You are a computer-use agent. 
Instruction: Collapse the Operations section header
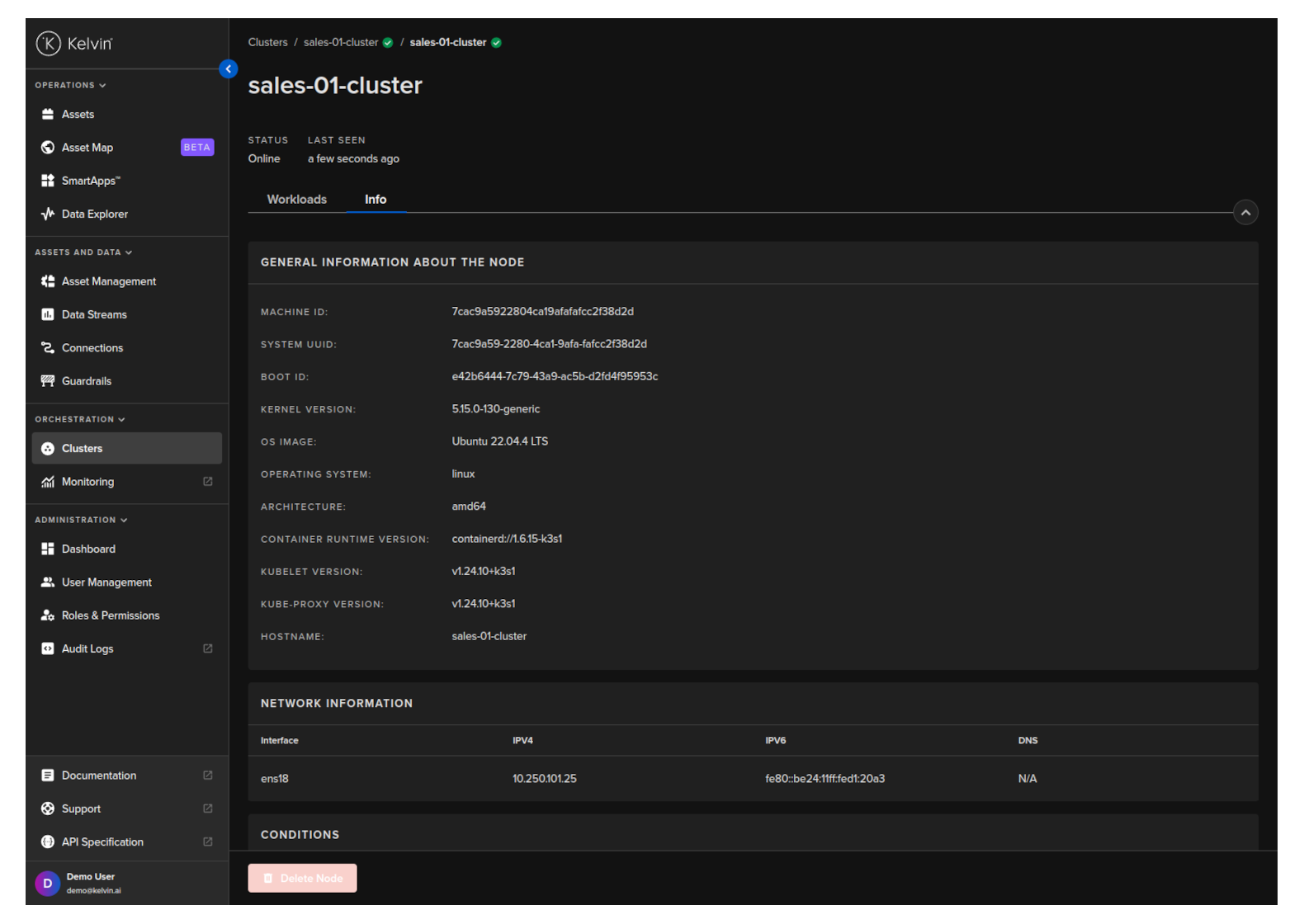click(70, 85)
